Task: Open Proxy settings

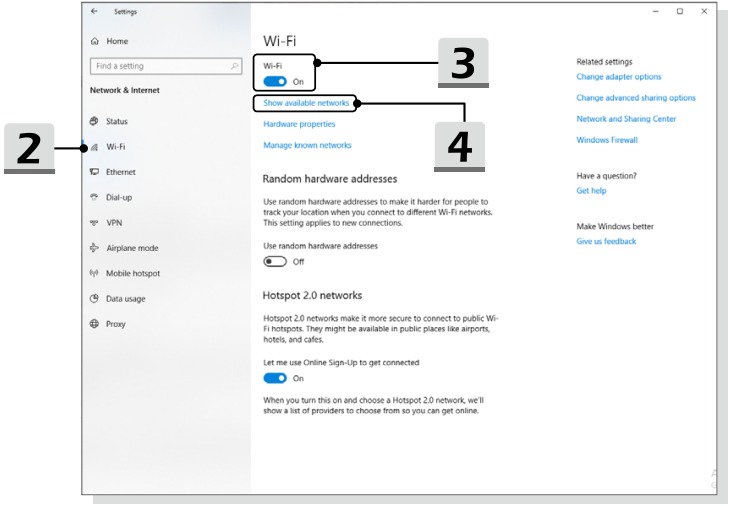Action: (x=116, y=324)
